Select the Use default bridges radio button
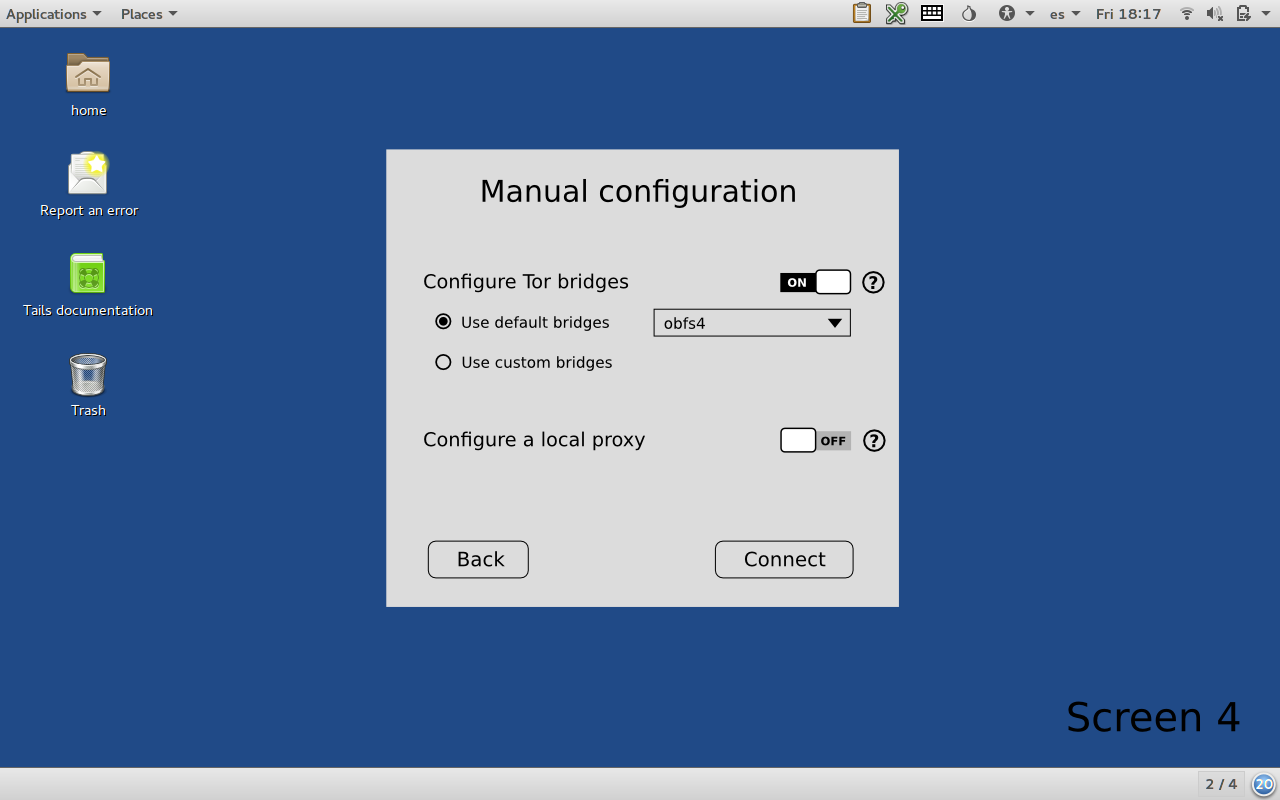Image resolution: width=1280 pixels, height=800 pixels. [x=443, y=322]
